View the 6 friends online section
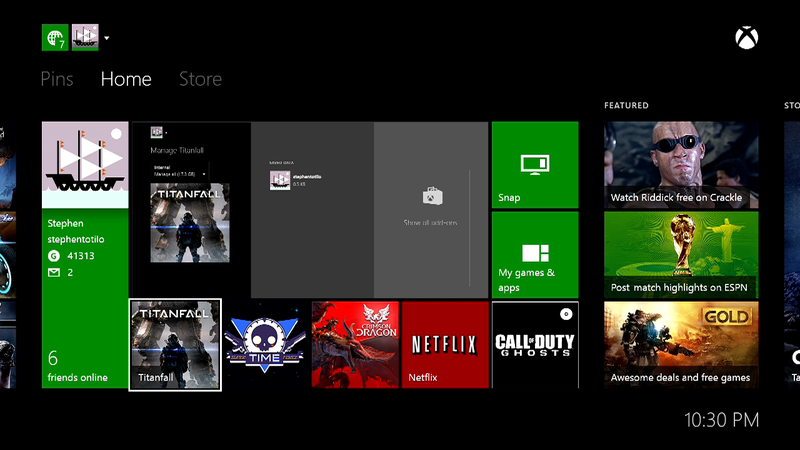Viewport: 800px width, 450px height. (78, 367)
